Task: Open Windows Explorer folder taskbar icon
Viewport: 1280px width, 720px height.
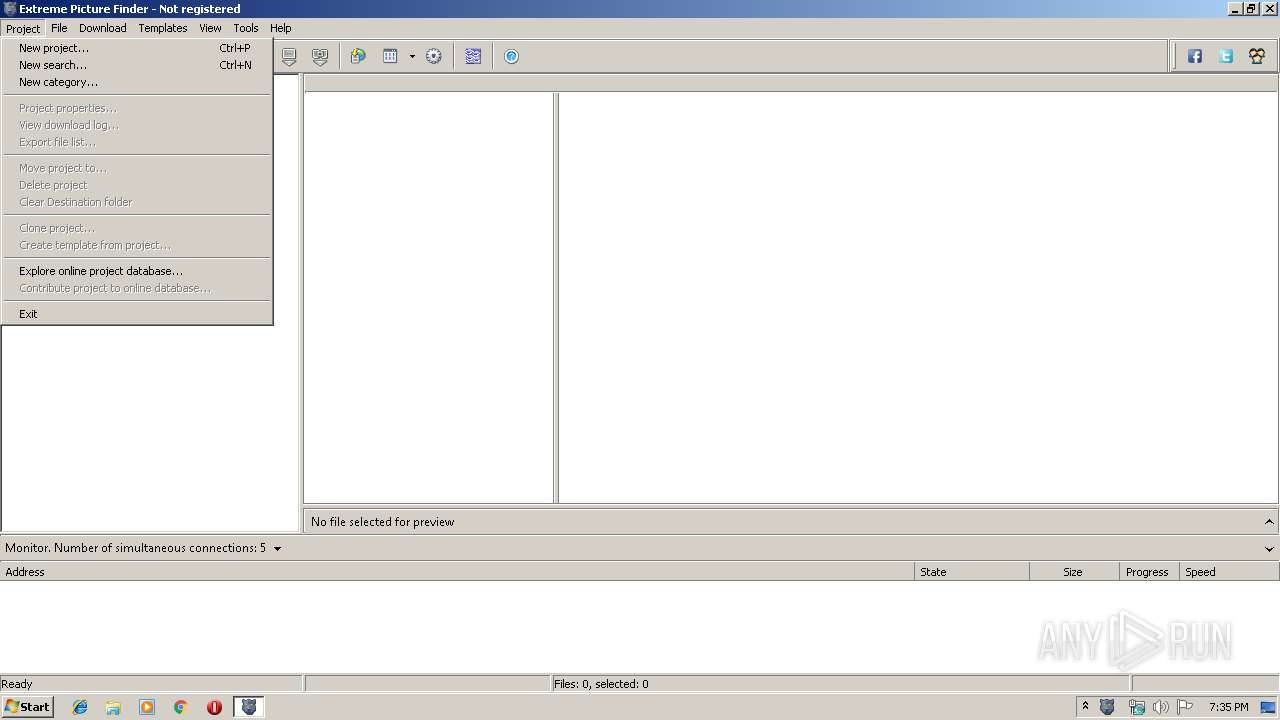Action: click(113, 707)
